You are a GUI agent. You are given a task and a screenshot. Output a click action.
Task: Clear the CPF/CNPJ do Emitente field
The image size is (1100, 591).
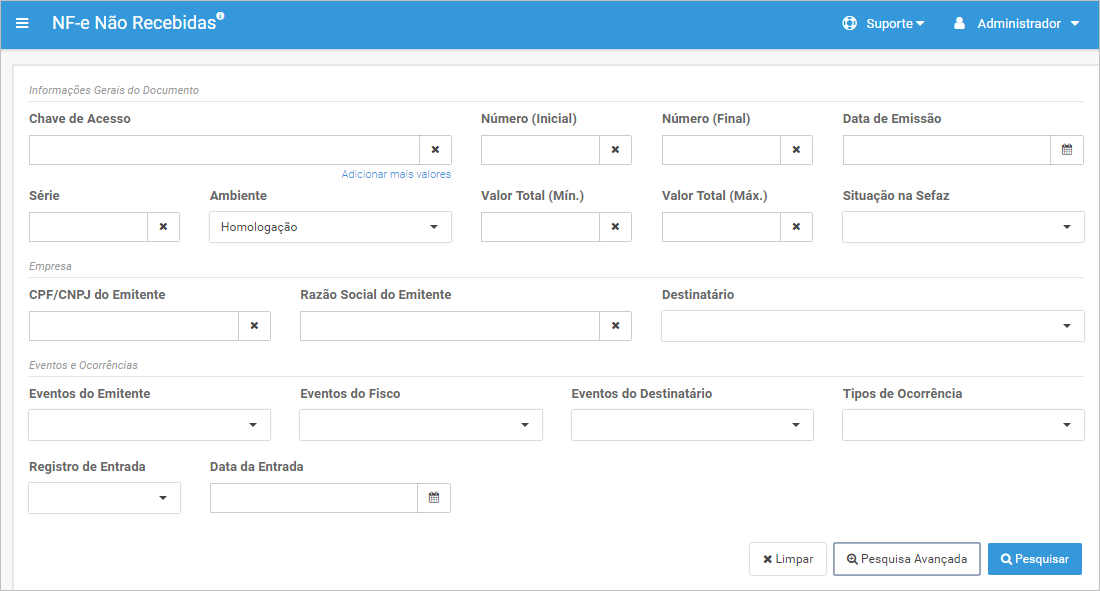click(255, 326)
